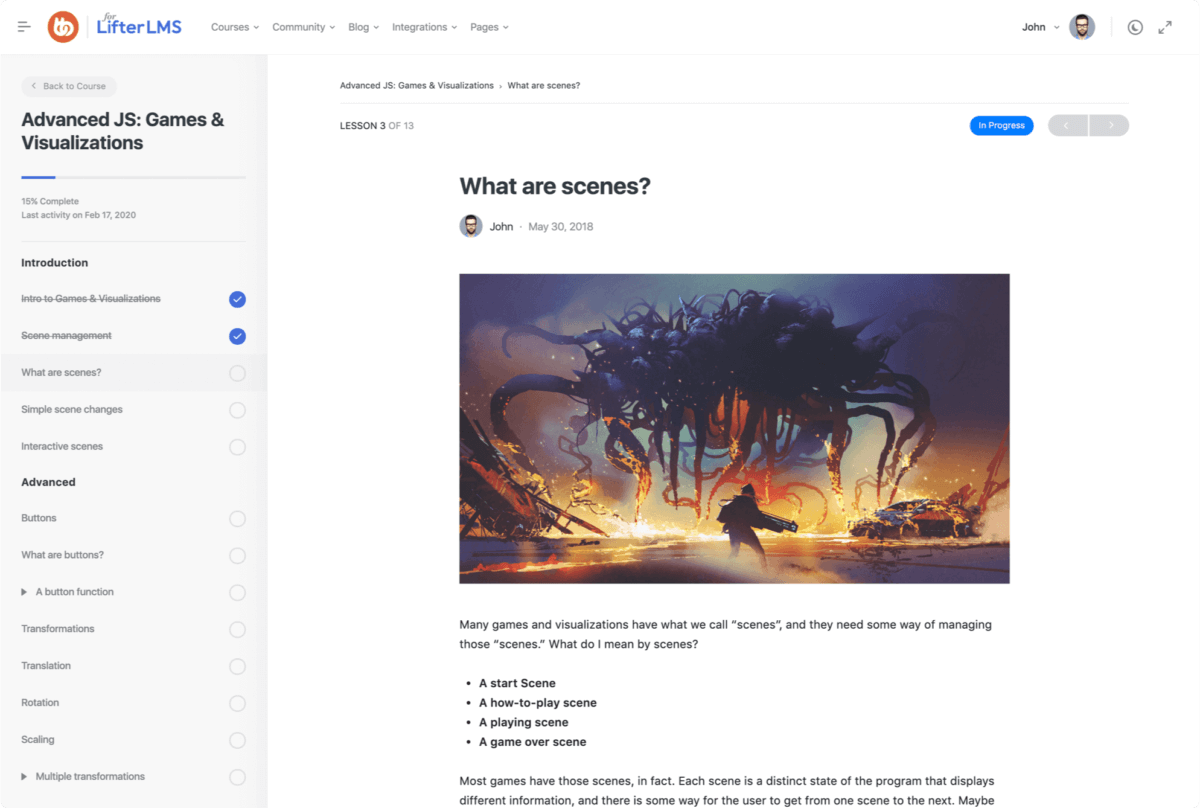Toggle What are scenes? completion circle
This screenshot has height=808, width=1200.
pyautogui.click(x=237, y=373)
